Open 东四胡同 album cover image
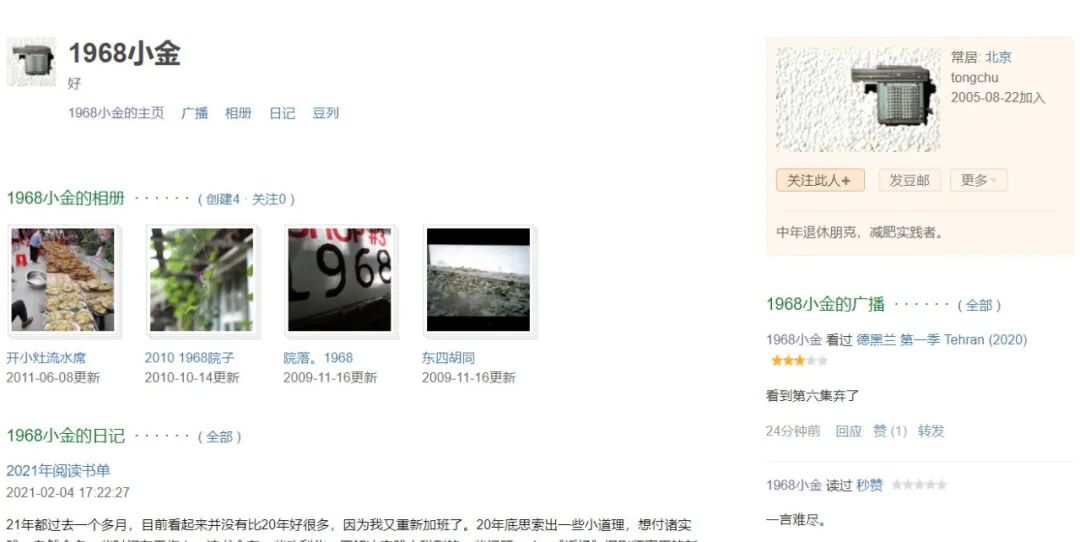Screen dimensions: 1080x542 coord(479,280)
